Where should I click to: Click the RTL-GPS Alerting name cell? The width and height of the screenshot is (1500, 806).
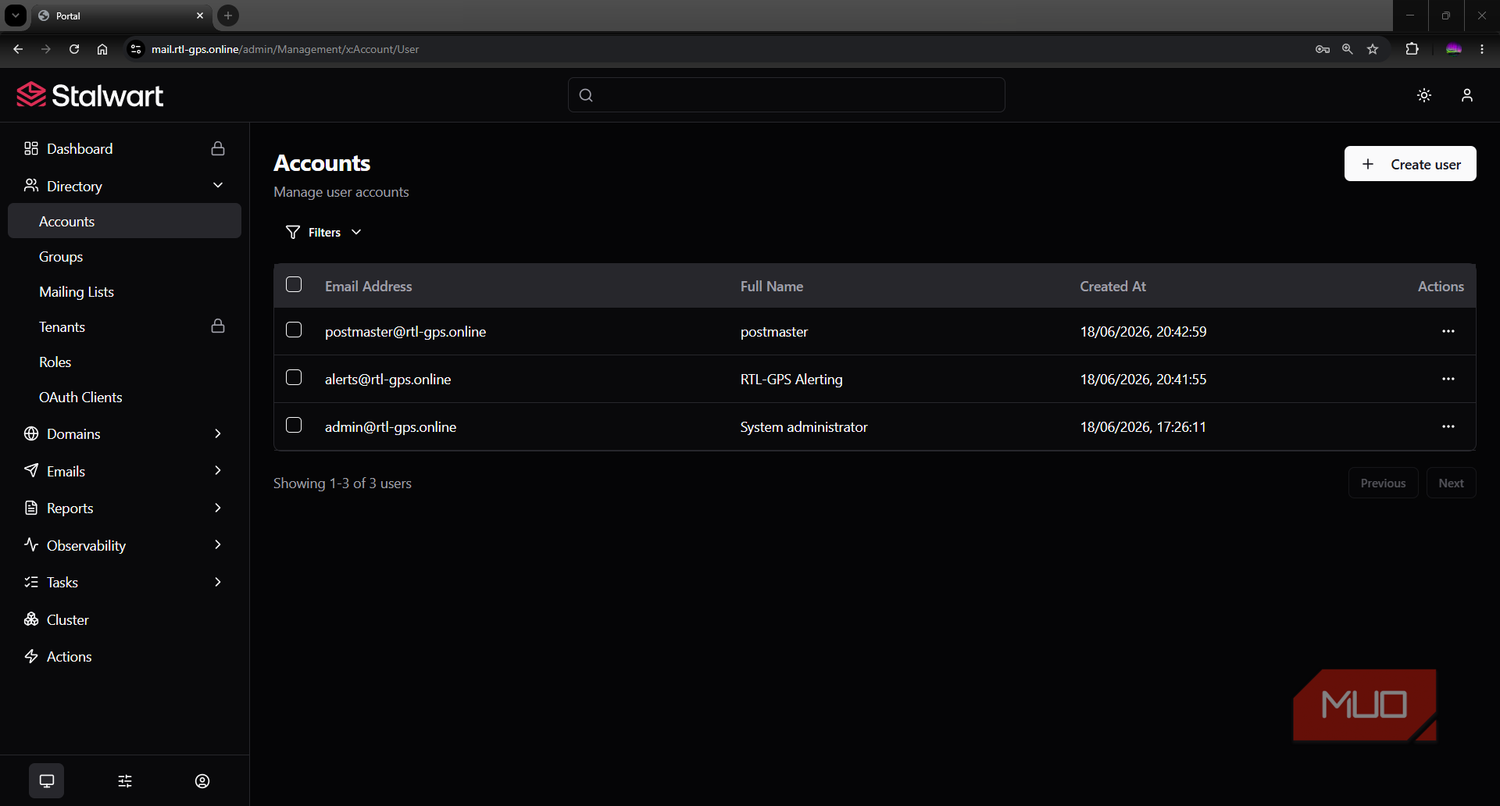(x=791, y=379)
